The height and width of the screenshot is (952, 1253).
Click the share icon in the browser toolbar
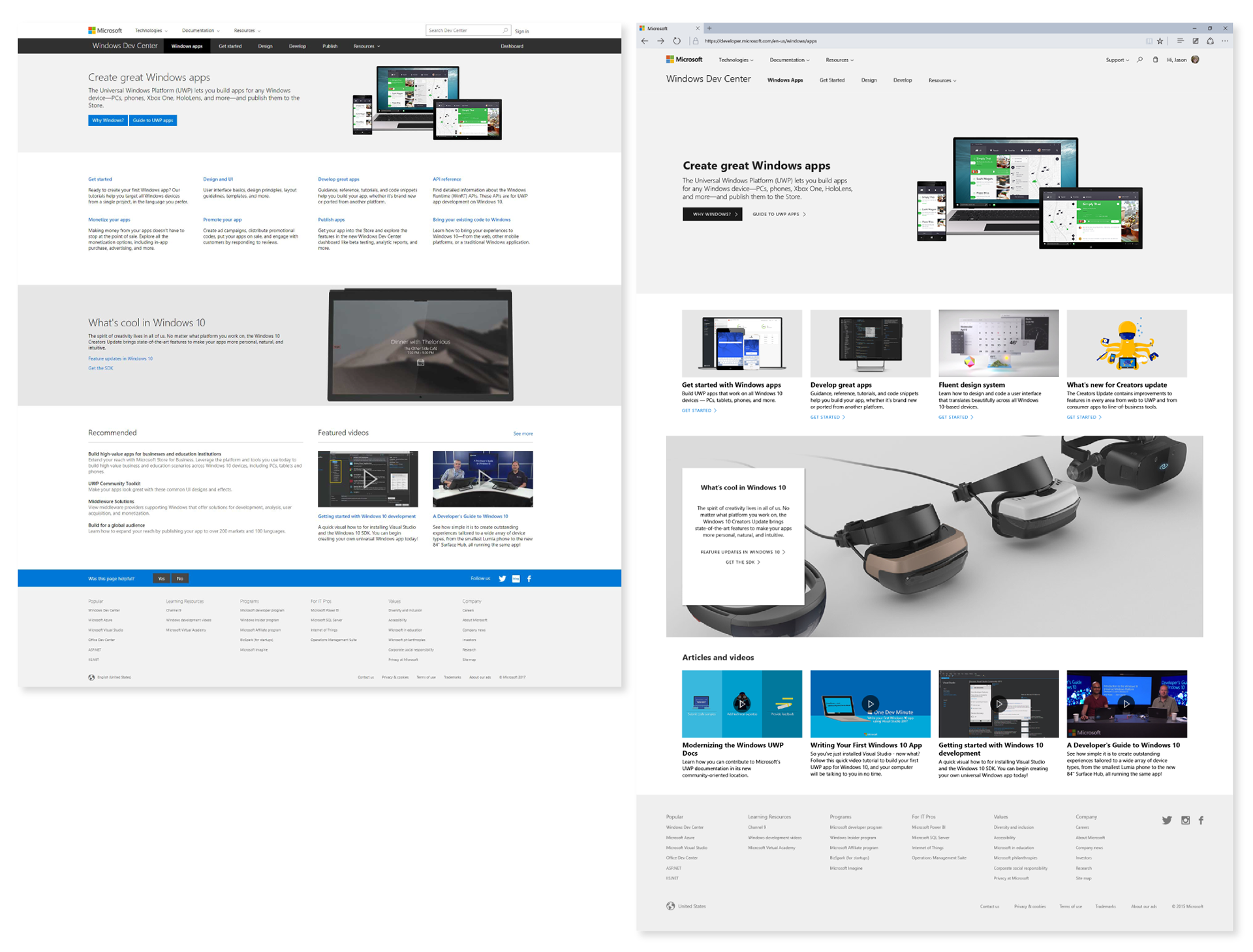coord(1210,41)
